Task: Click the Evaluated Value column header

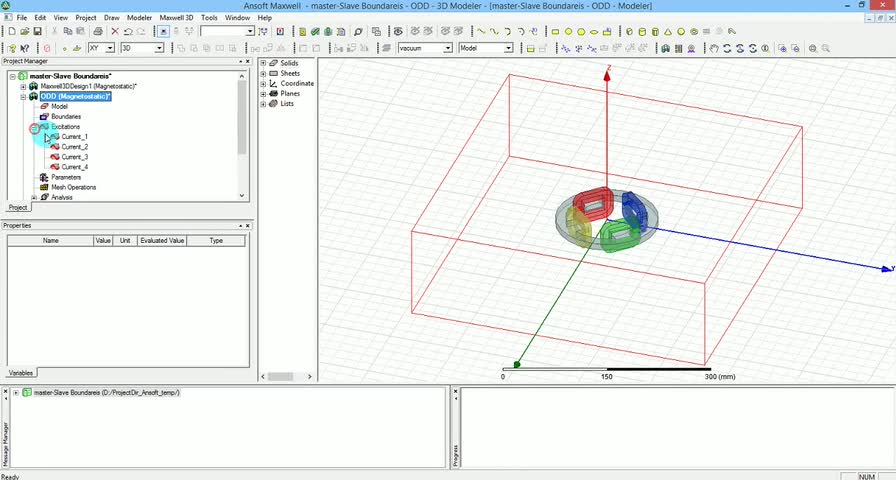Action: [162, 241]
